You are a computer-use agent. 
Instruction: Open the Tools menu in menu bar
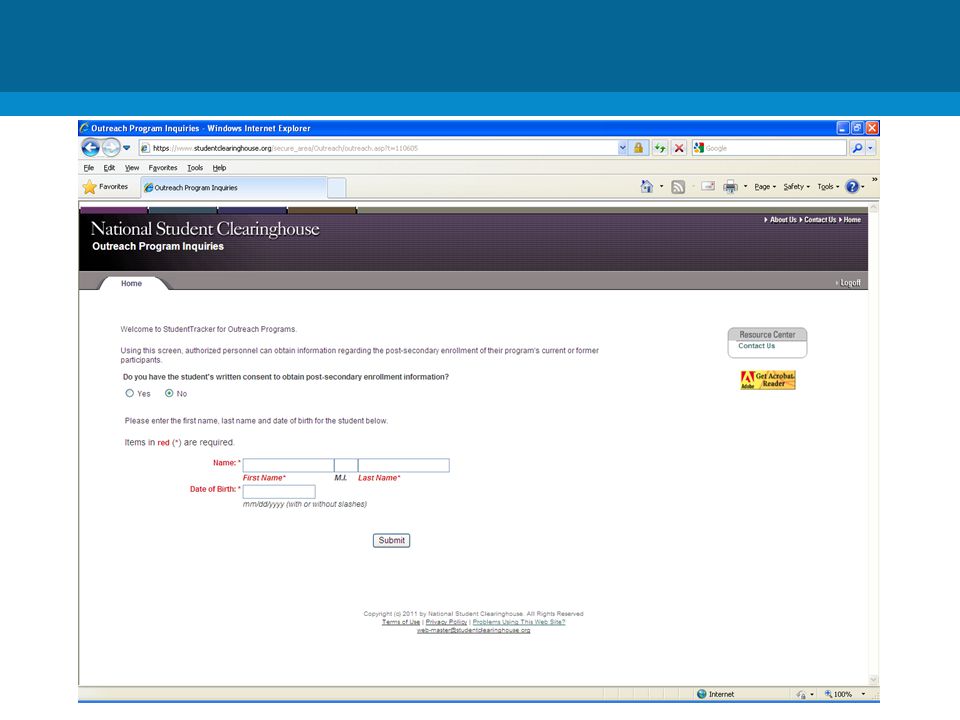click(x=195, y=168)
